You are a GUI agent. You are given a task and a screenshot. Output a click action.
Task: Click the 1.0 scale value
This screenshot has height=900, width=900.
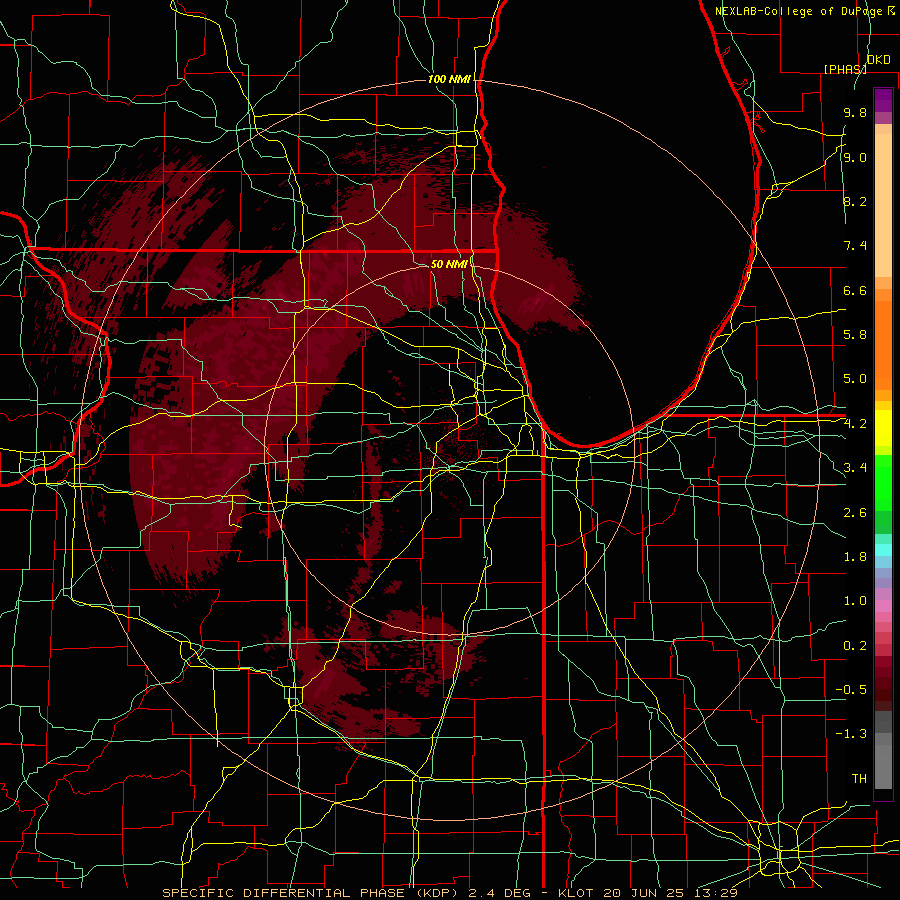[855, 601]
